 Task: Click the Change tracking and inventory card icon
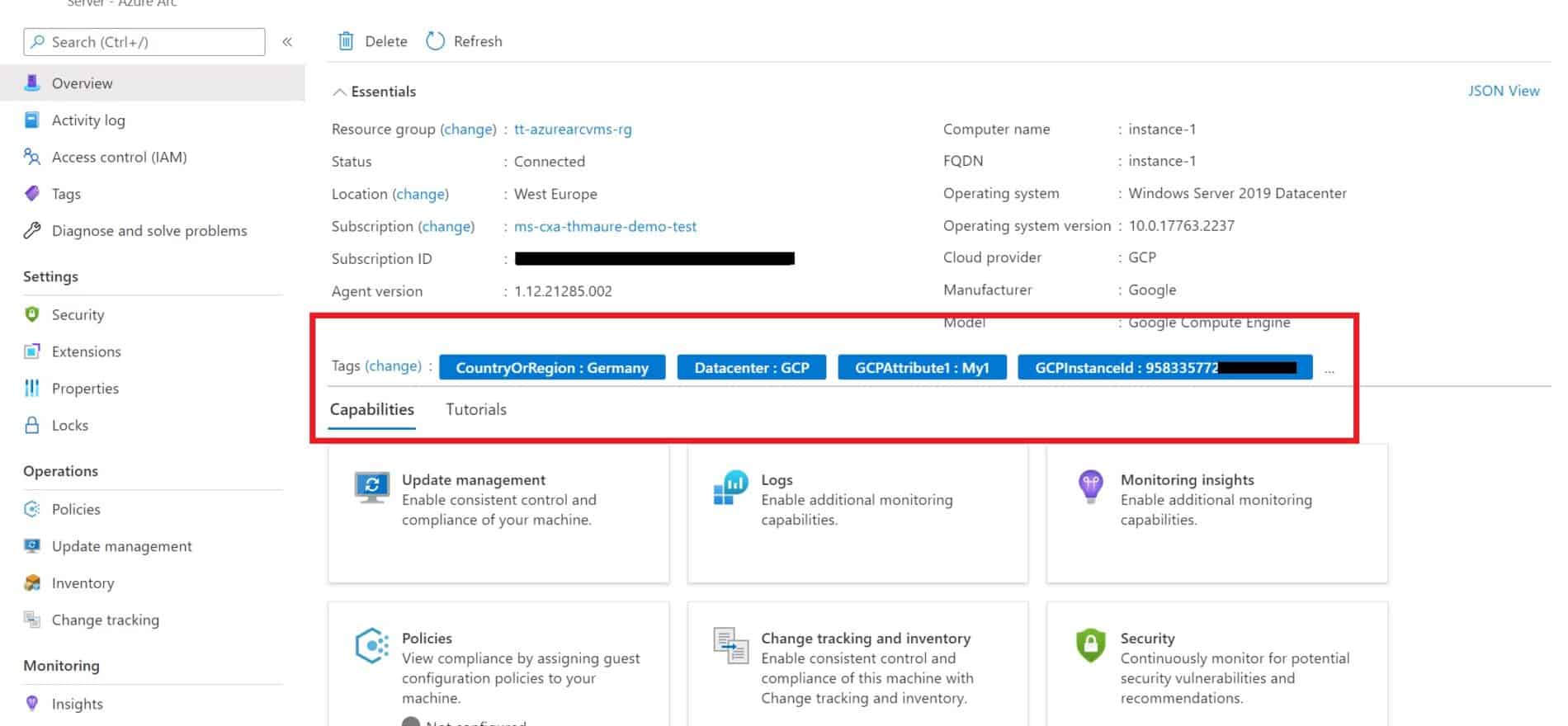[730, 645]
